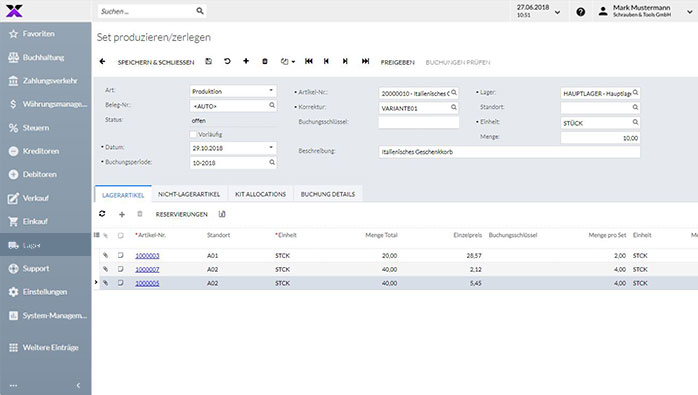
Task: Go to the last record
Action: pyautogui.click(x=365, y=61)
